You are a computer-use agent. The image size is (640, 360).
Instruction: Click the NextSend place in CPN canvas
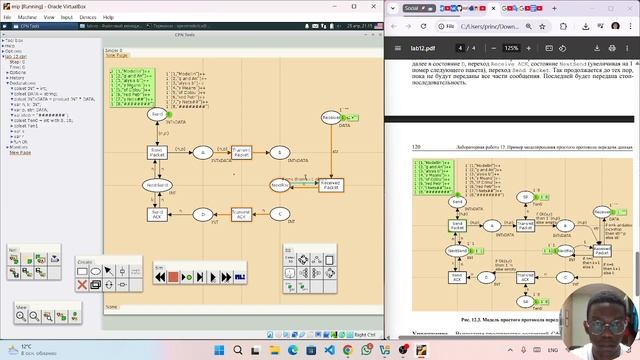[x=157, y=185]
